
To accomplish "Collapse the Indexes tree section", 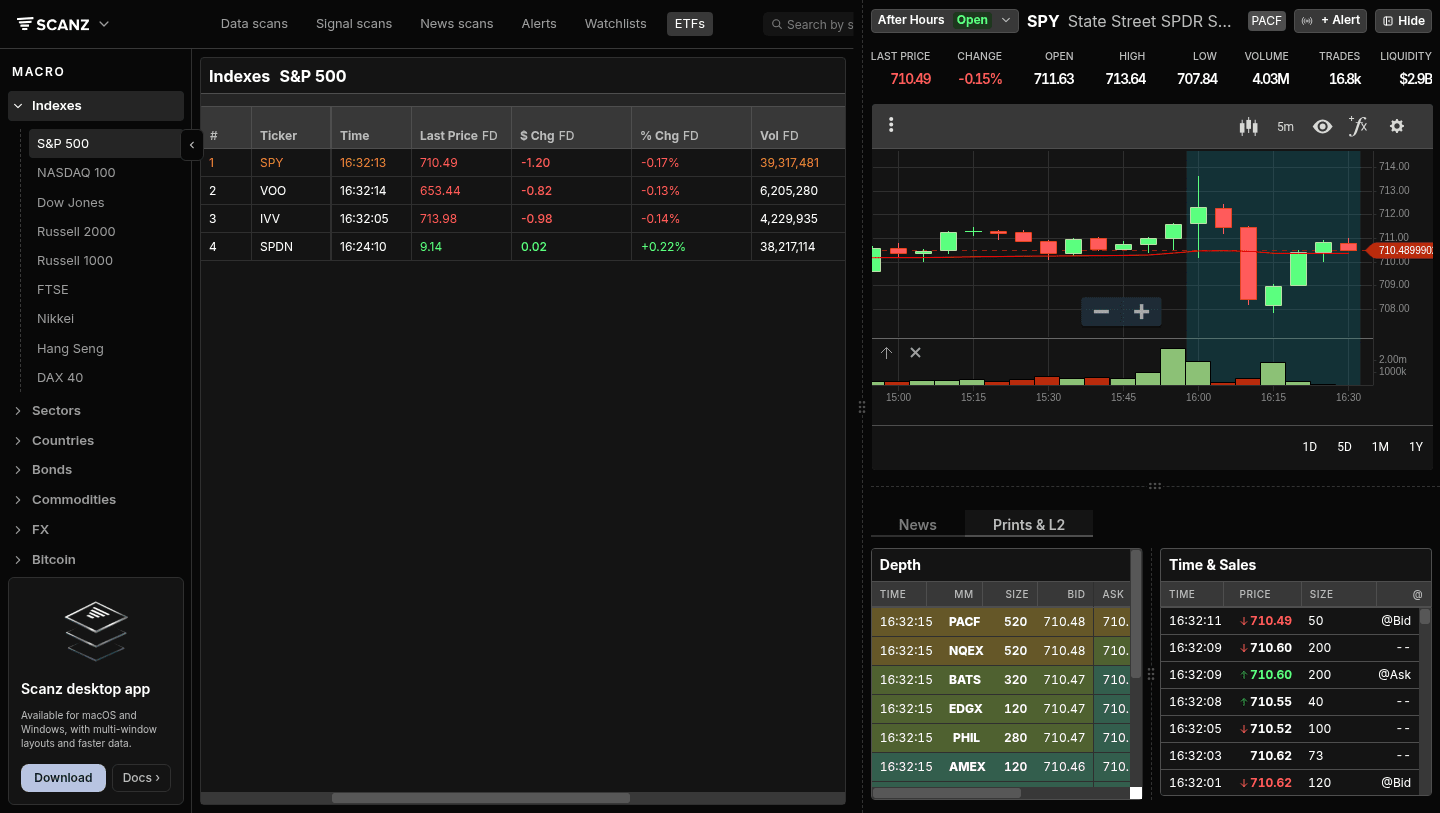I will pos(96,106).
